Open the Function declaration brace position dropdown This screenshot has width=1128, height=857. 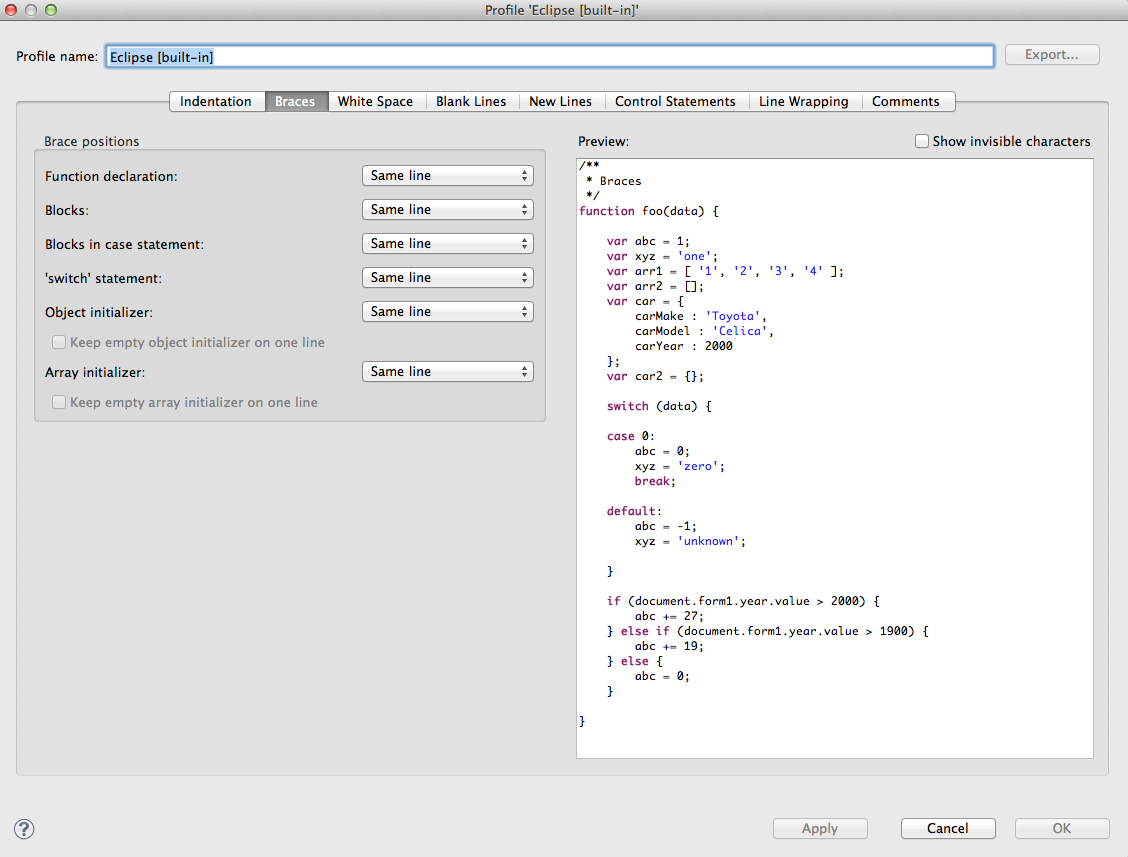(447, 176)
